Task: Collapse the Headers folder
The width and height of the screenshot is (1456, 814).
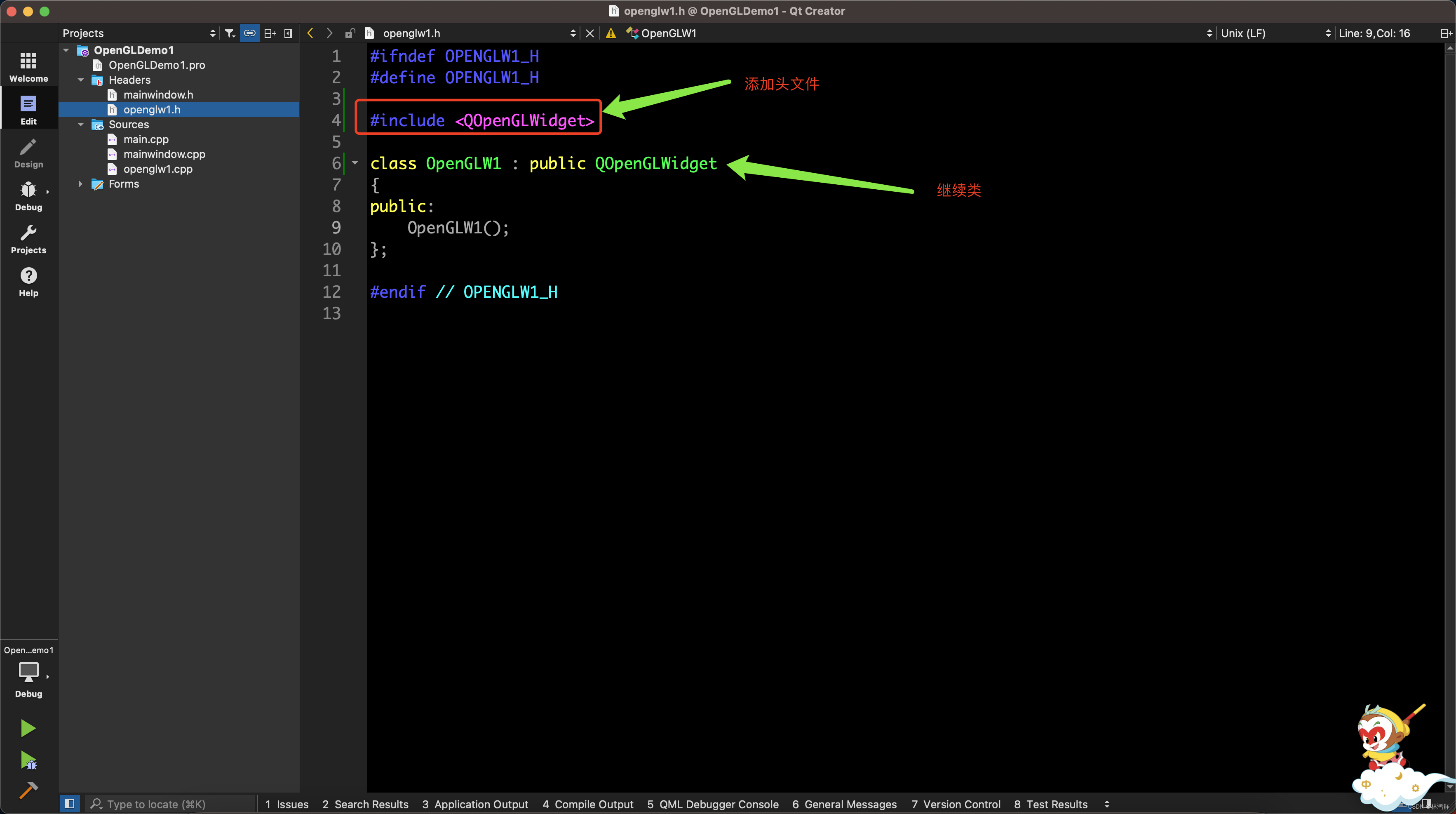Action: tap(81, 80)
